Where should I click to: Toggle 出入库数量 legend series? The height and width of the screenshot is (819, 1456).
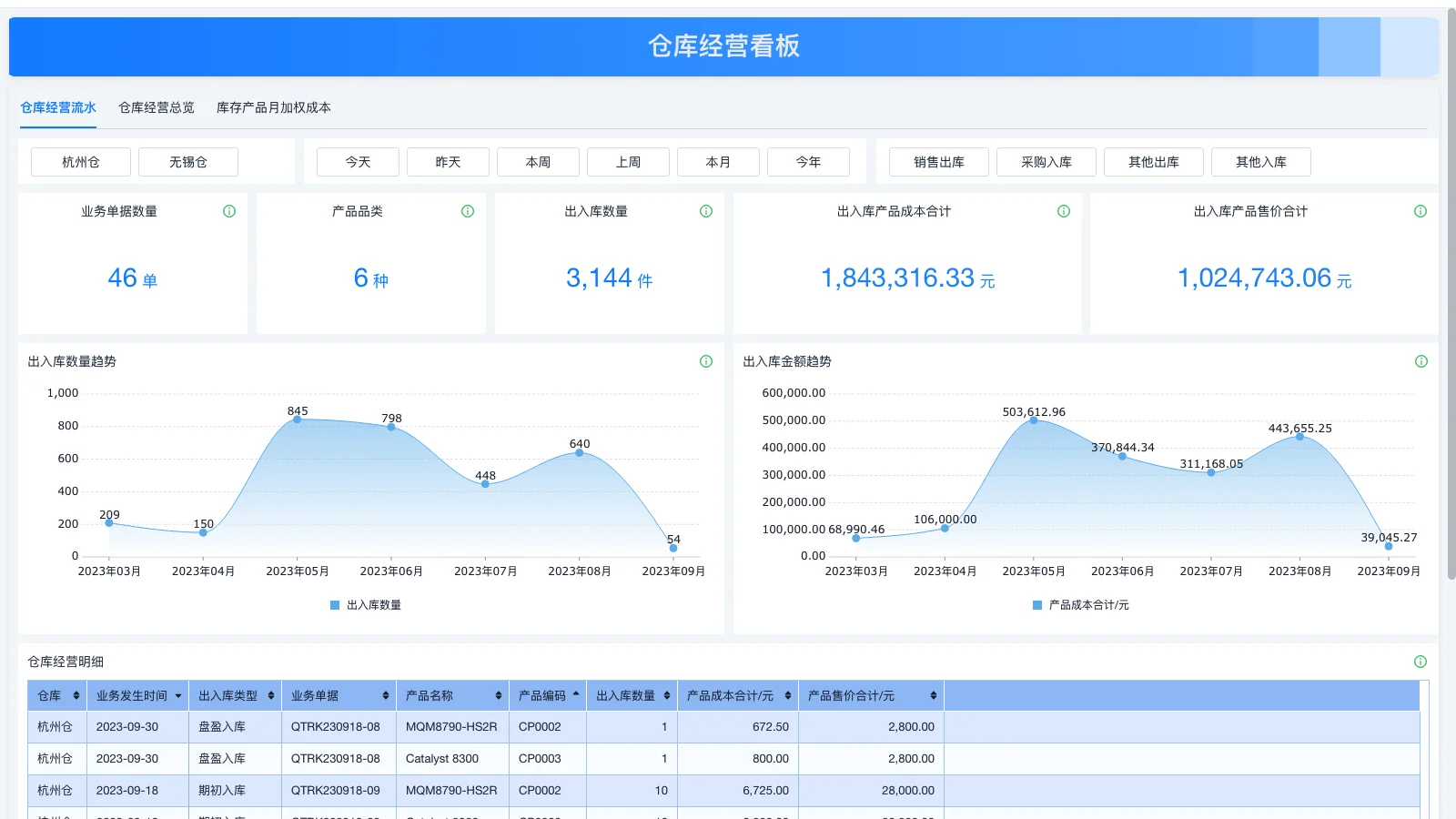[366, 605]
